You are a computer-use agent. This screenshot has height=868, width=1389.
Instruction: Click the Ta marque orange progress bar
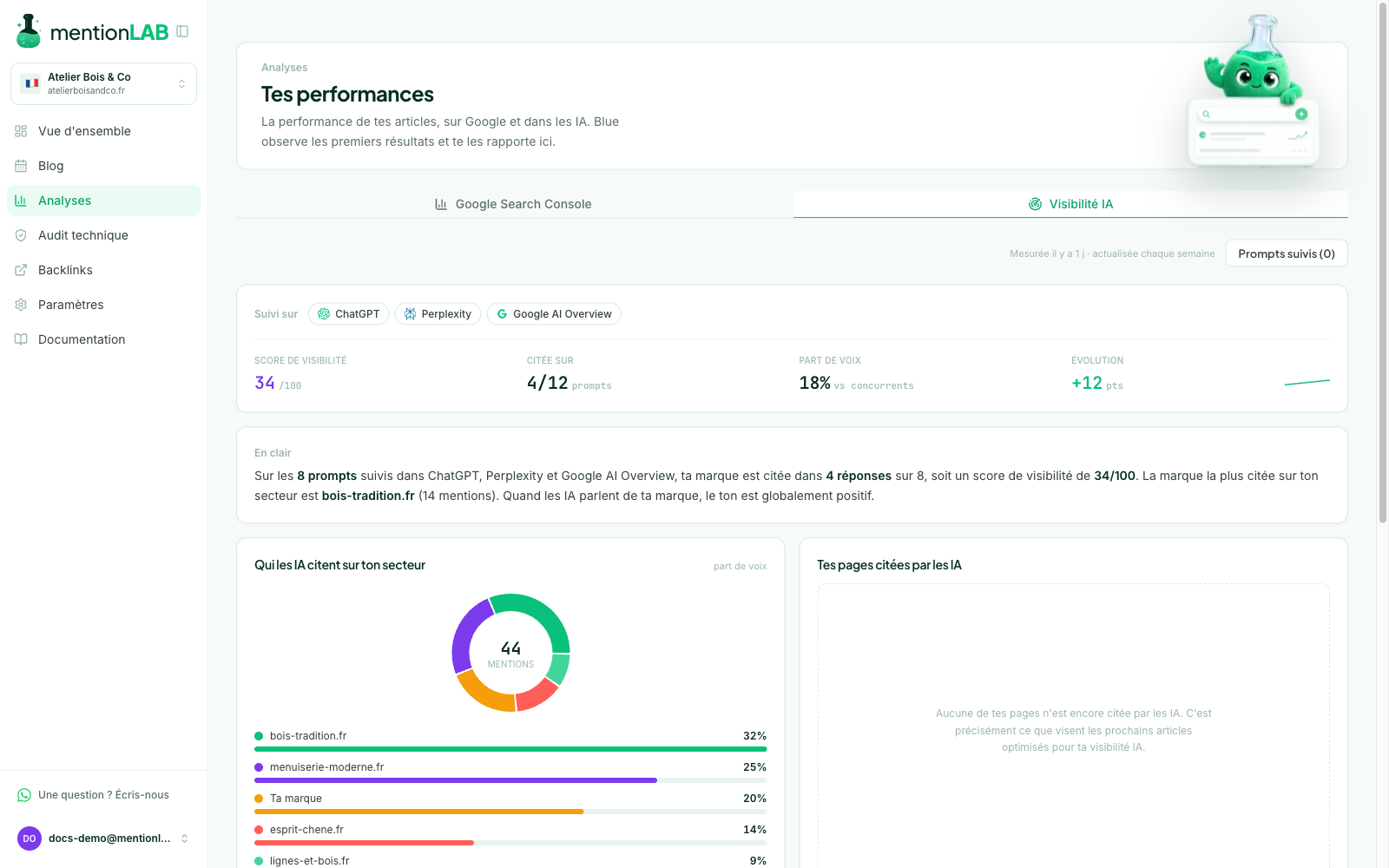point(418,812)
